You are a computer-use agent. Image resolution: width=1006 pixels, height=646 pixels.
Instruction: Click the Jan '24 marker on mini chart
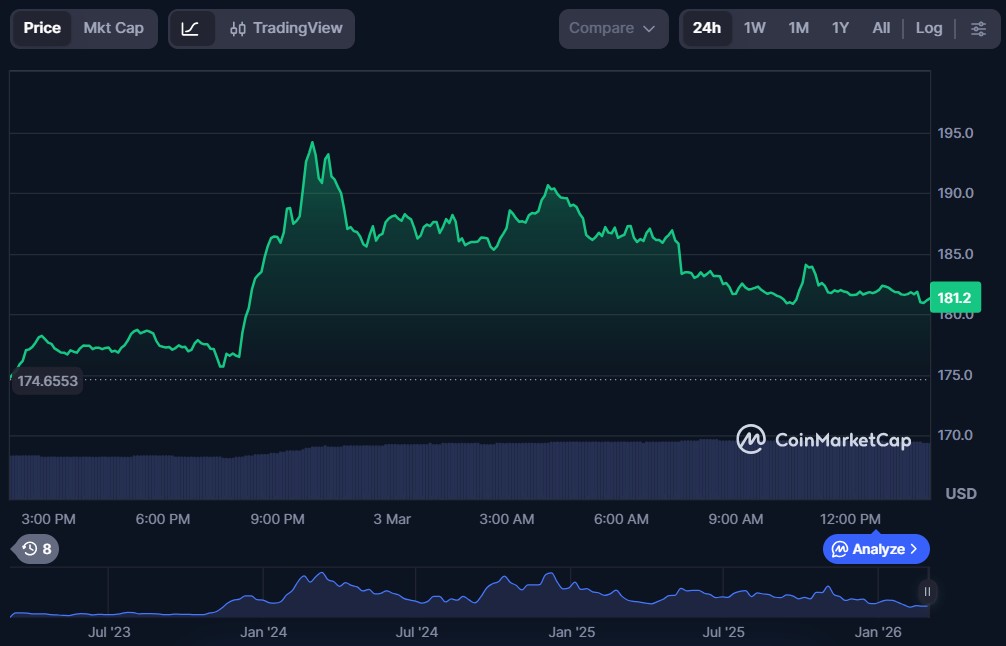coord(266,632)
